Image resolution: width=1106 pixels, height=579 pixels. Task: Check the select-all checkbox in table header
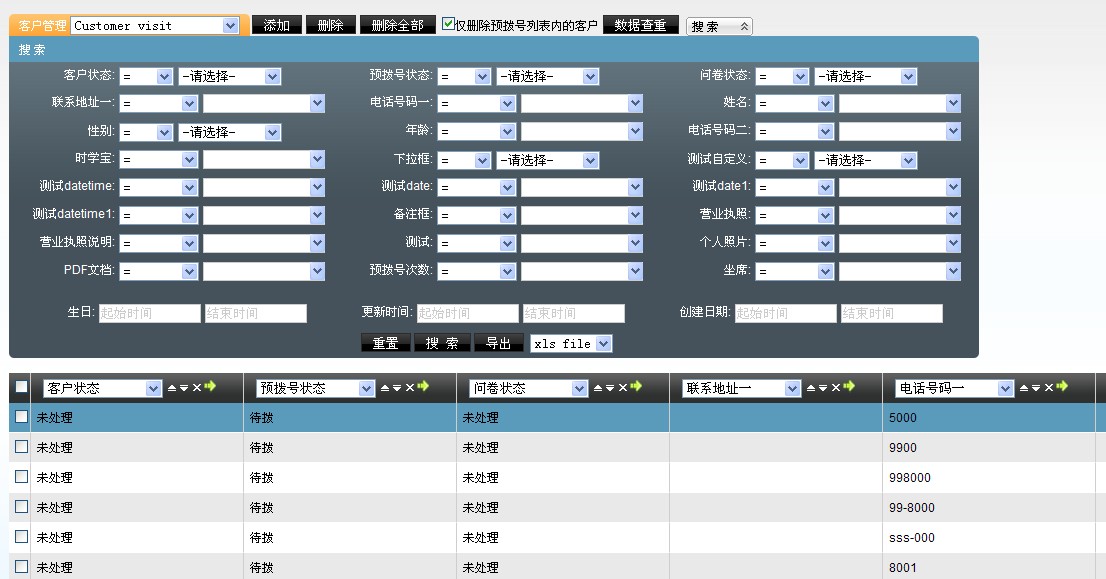(x=22, y=388)
